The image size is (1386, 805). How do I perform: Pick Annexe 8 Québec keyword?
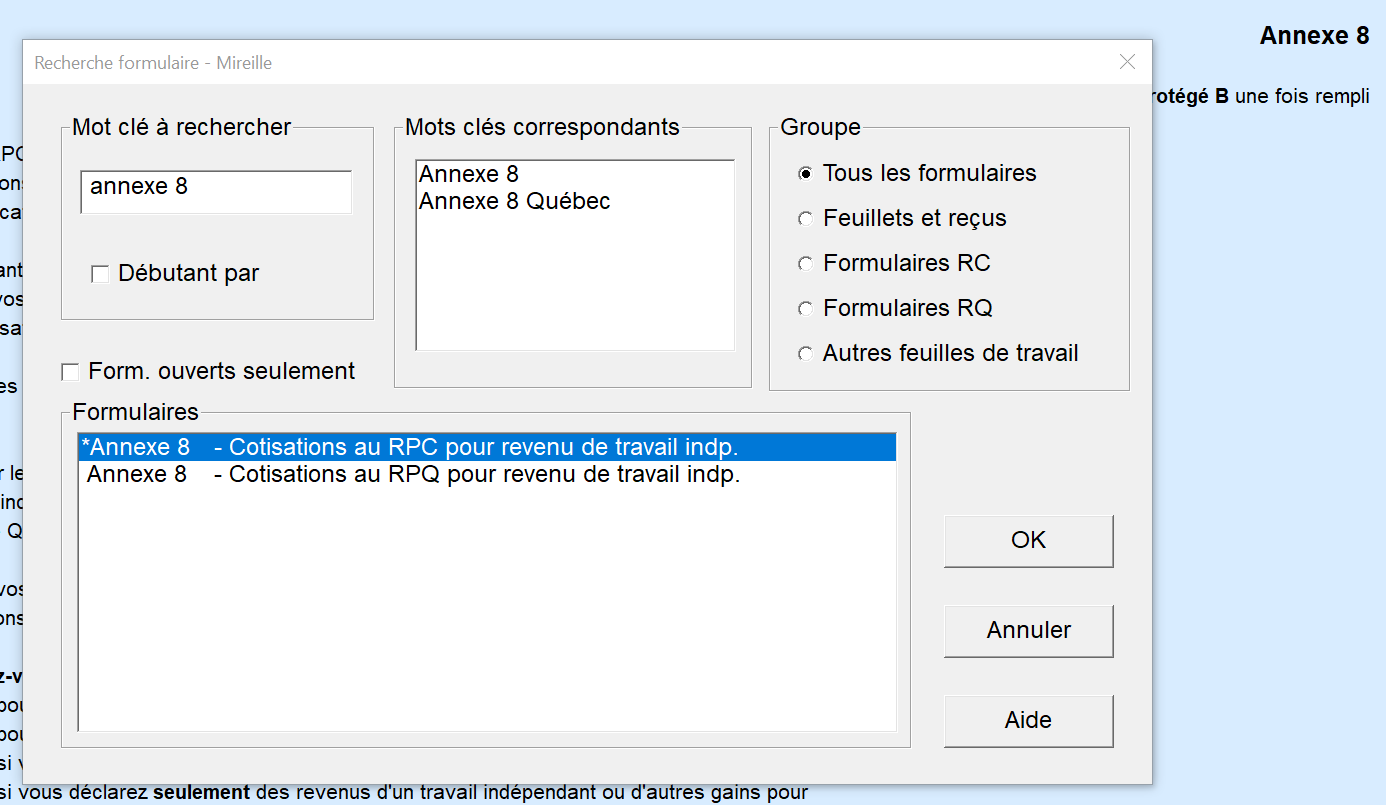tap(514, 201)
